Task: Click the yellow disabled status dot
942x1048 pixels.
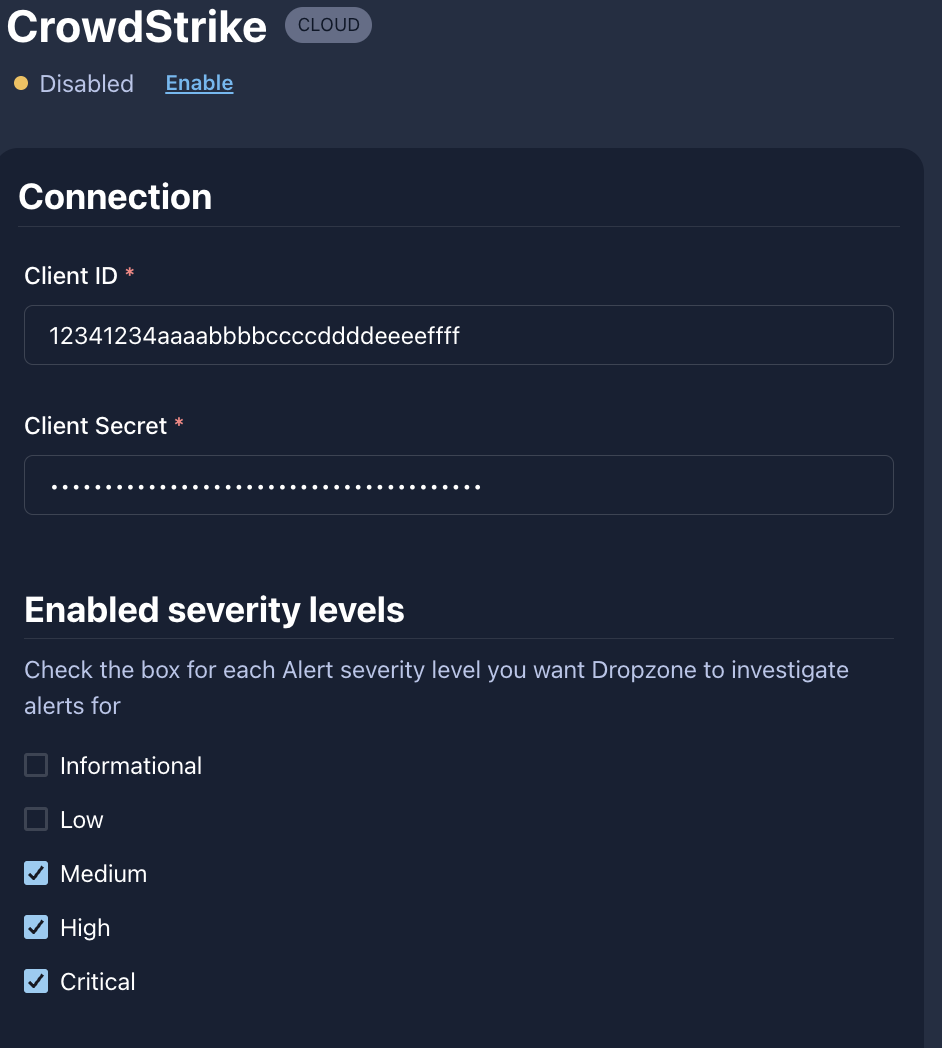Action: coord(21,84)
